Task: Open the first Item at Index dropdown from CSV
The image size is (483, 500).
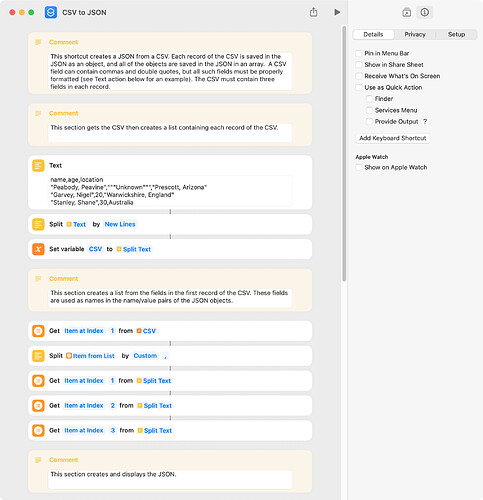Action: pyautogui.click(x=84, y=331)
